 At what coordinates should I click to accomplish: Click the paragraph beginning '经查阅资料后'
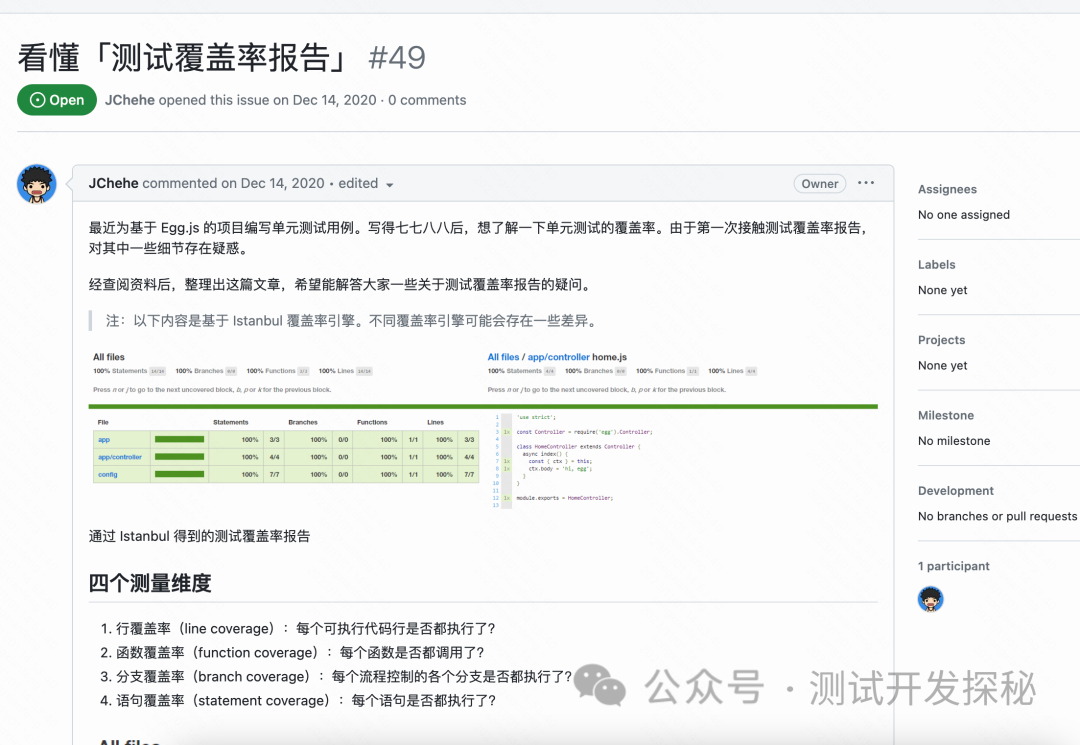coord(342,284)
